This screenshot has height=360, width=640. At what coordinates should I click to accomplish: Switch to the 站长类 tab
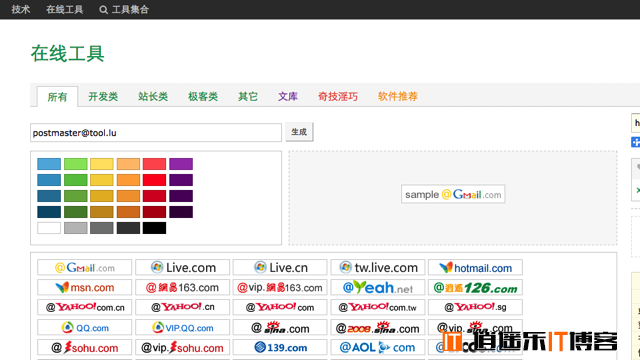(153, 96)
